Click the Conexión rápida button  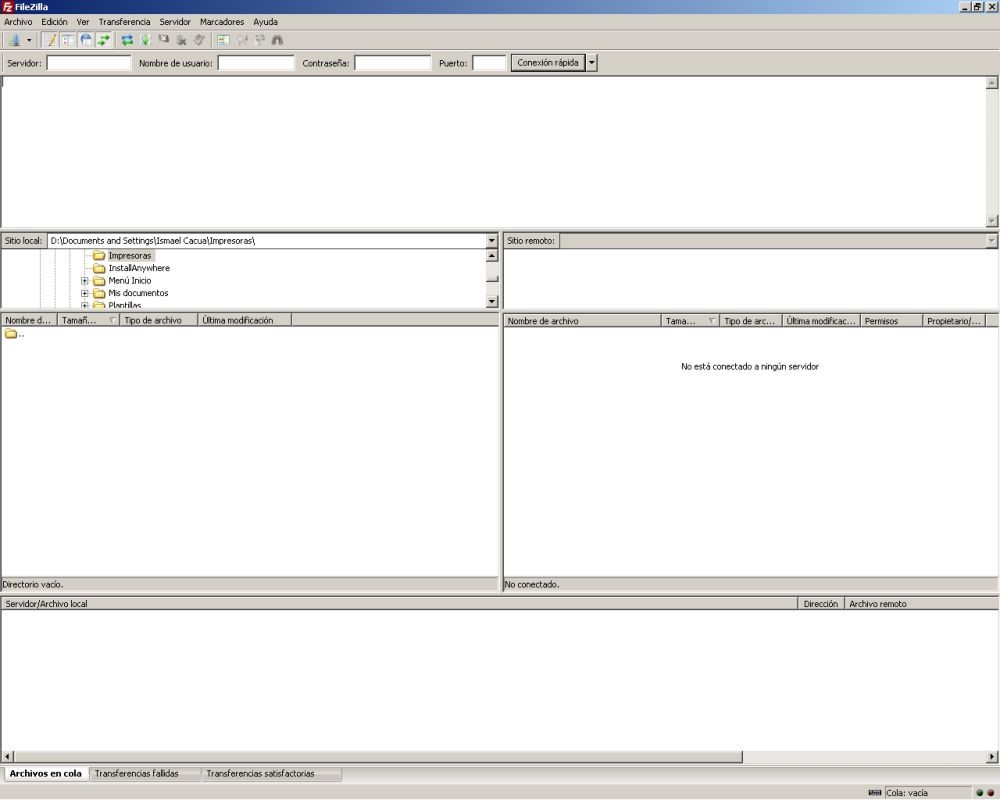point(548,63)
